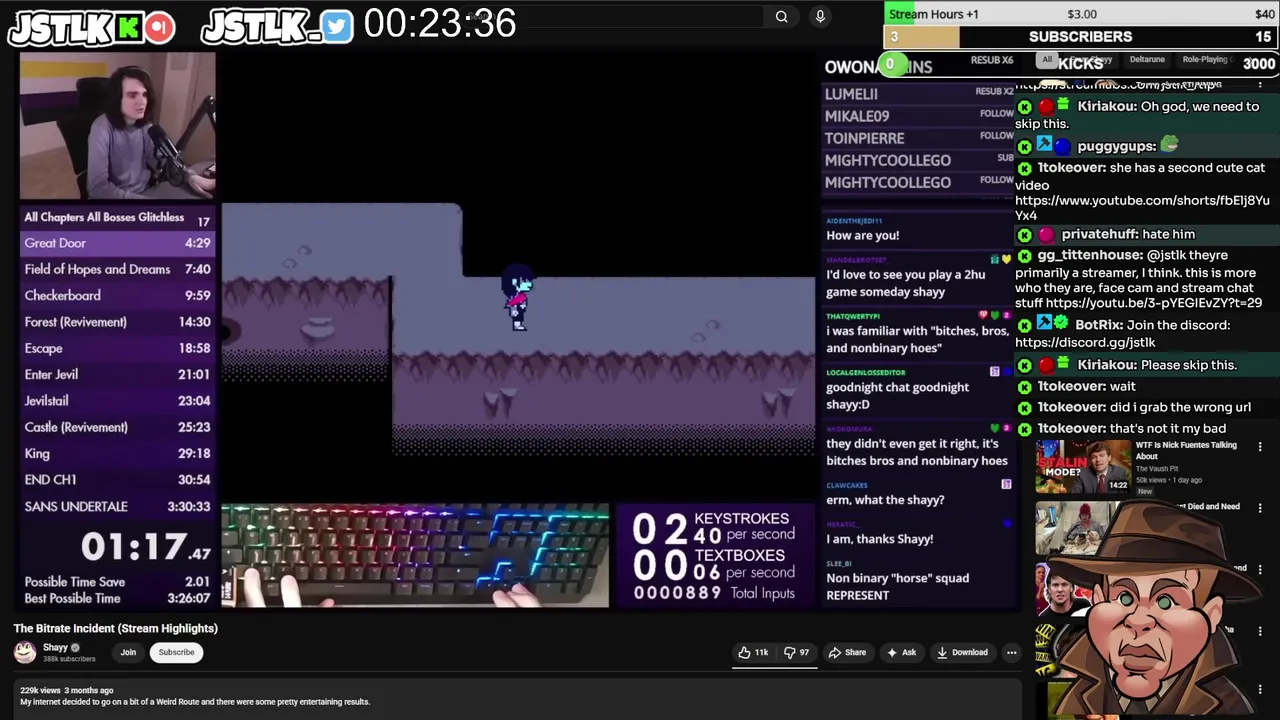The image size is (1280, 720).
Task: Open the more actions ellipsis beside Download
Action: (x=1011, y=652)
